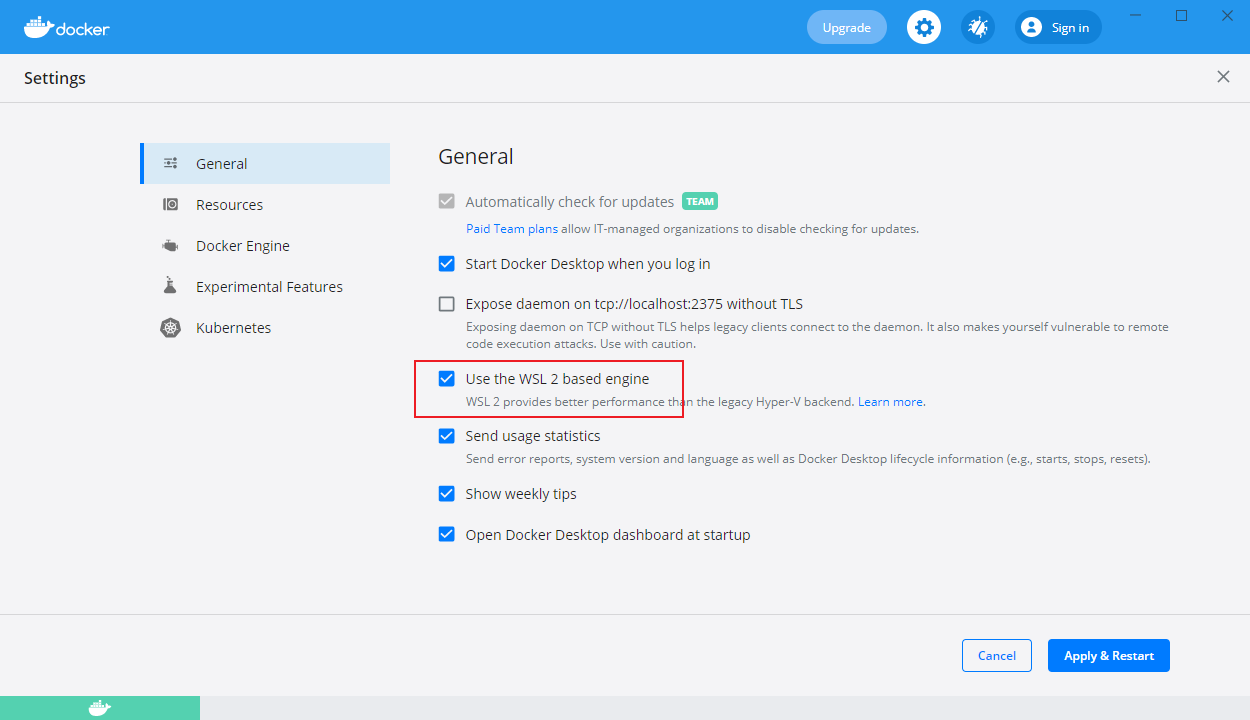Open settings via the gear icon
This screenshot has height=720, width=1250.
924,27
